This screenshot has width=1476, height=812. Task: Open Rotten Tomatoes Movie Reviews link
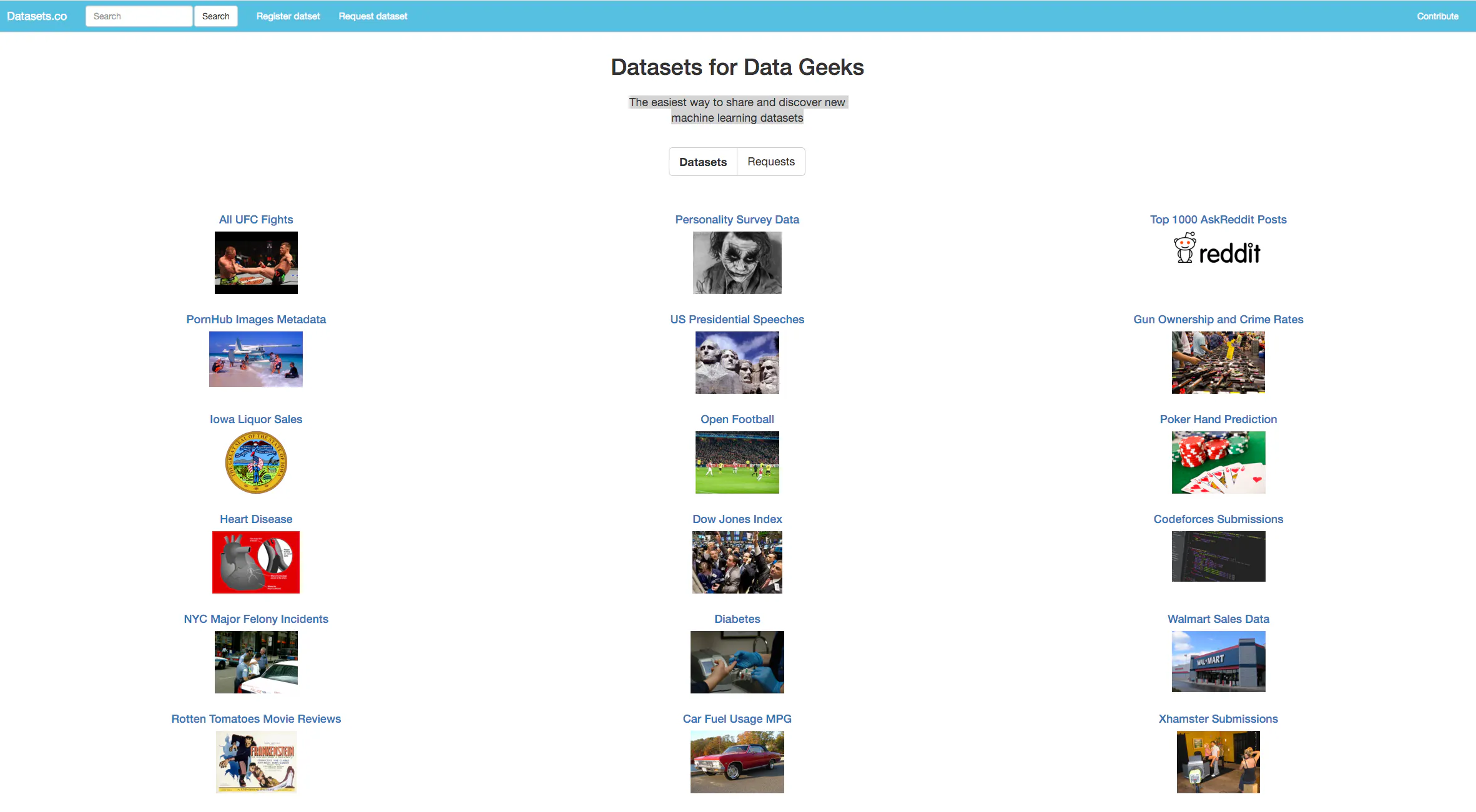pyautogui.click(x=256, y=719)
